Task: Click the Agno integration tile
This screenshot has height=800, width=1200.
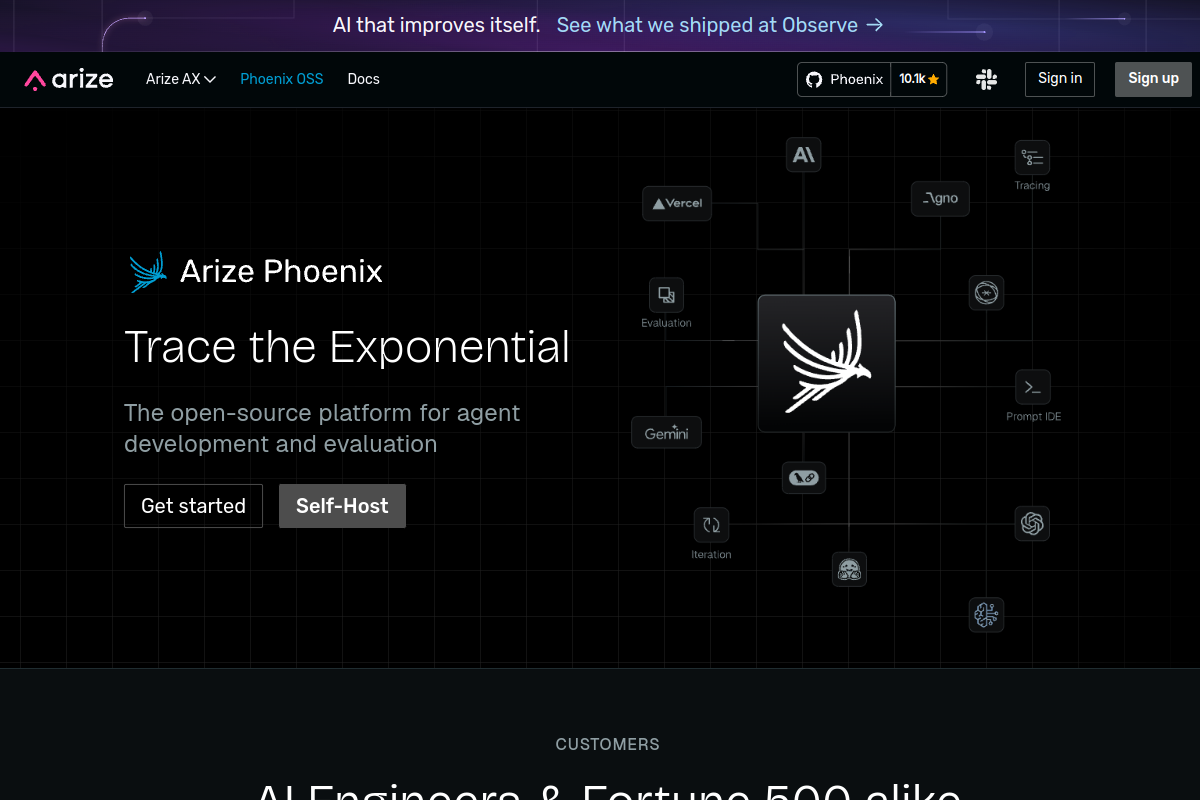Action: coord(940,198)
